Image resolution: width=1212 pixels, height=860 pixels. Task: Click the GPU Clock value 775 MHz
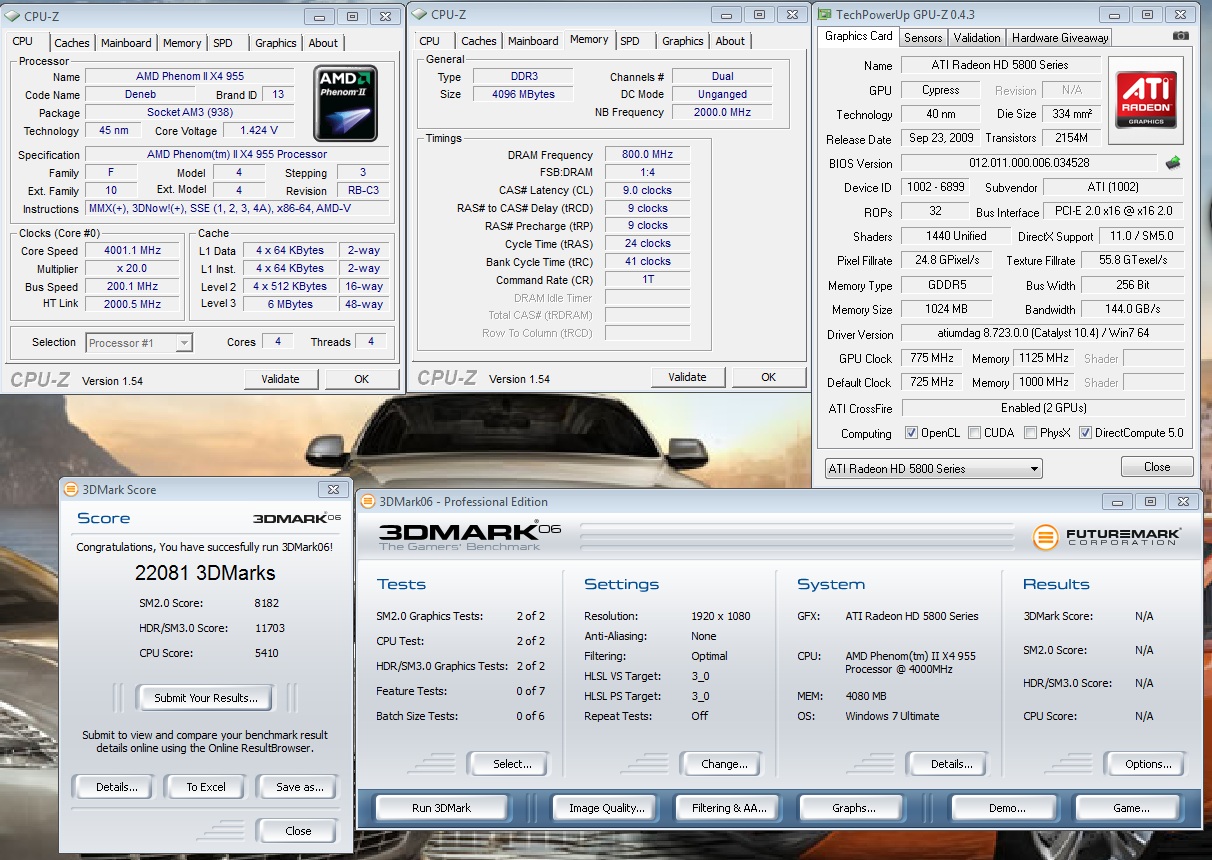click(933, 358)
